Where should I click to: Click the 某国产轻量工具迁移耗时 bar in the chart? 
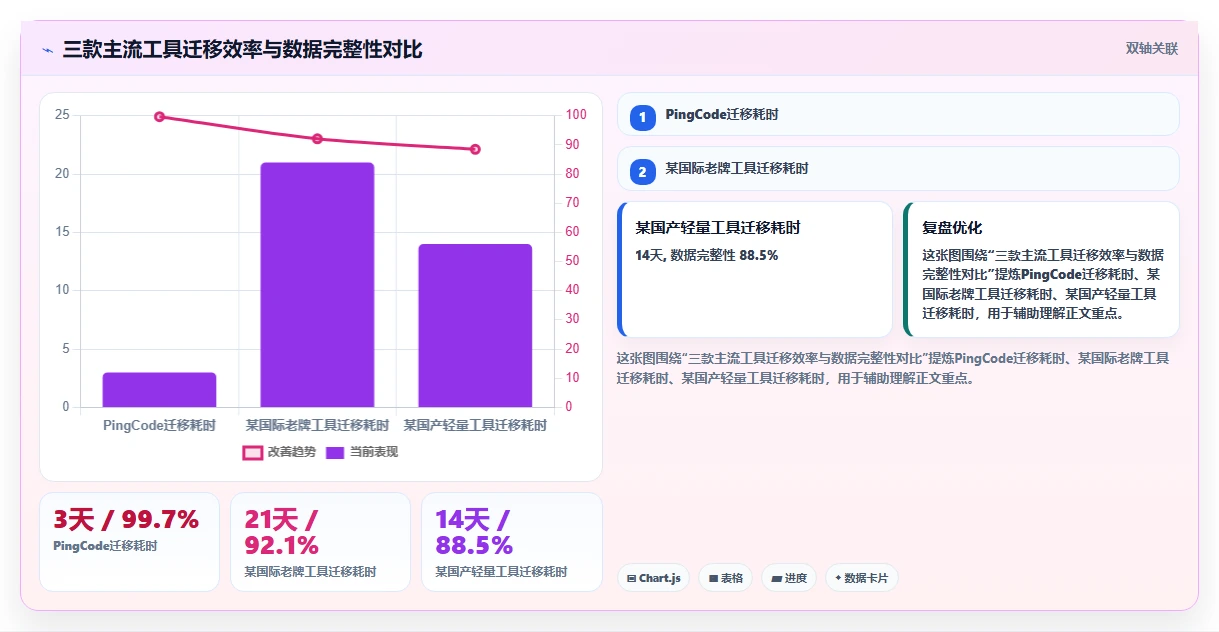(x=475, y=326)
